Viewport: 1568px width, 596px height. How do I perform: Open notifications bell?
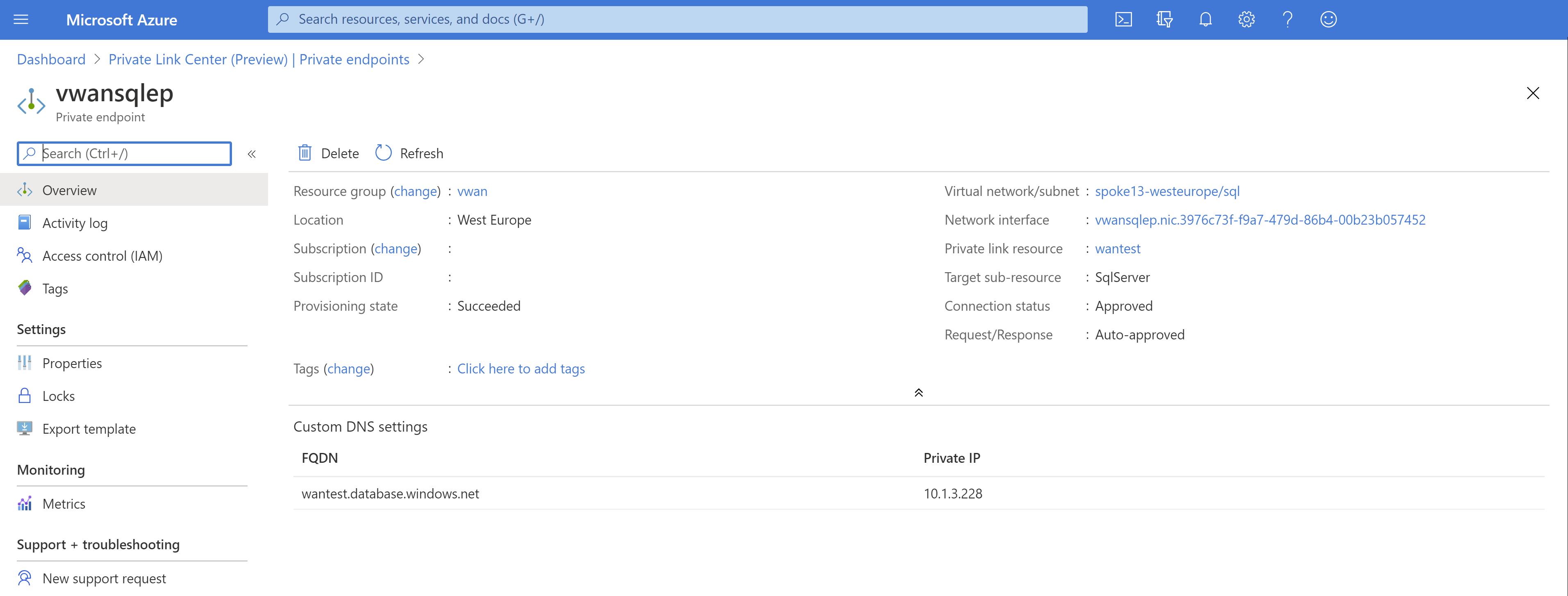[1205, 20]
